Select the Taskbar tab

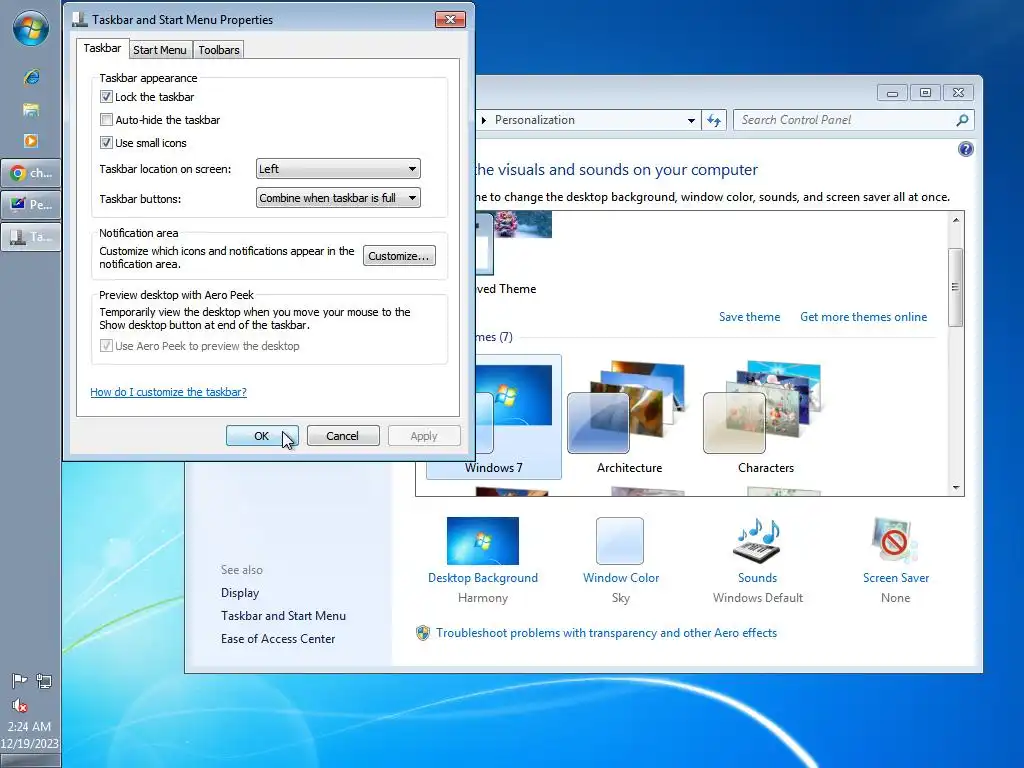[102, 48]
